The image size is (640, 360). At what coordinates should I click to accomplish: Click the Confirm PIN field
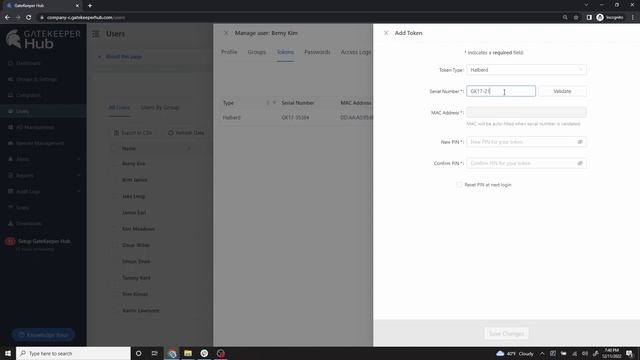[x=521, y=163]
